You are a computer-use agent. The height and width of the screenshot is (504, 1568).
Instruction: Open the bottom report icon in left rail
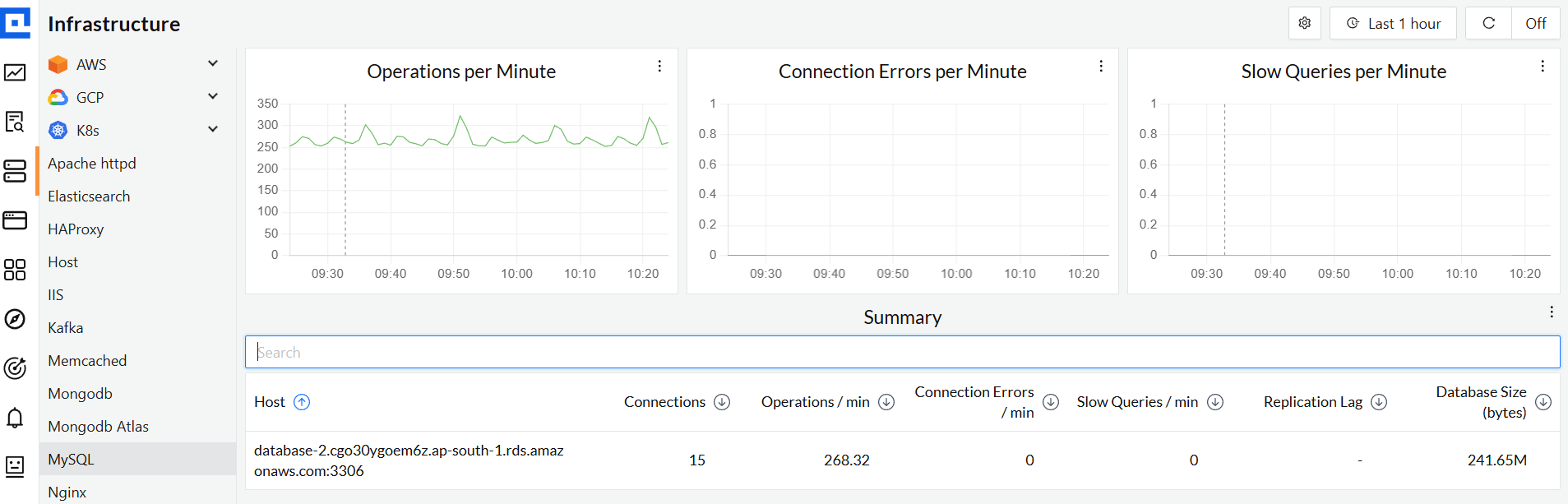tap(15, 467)
